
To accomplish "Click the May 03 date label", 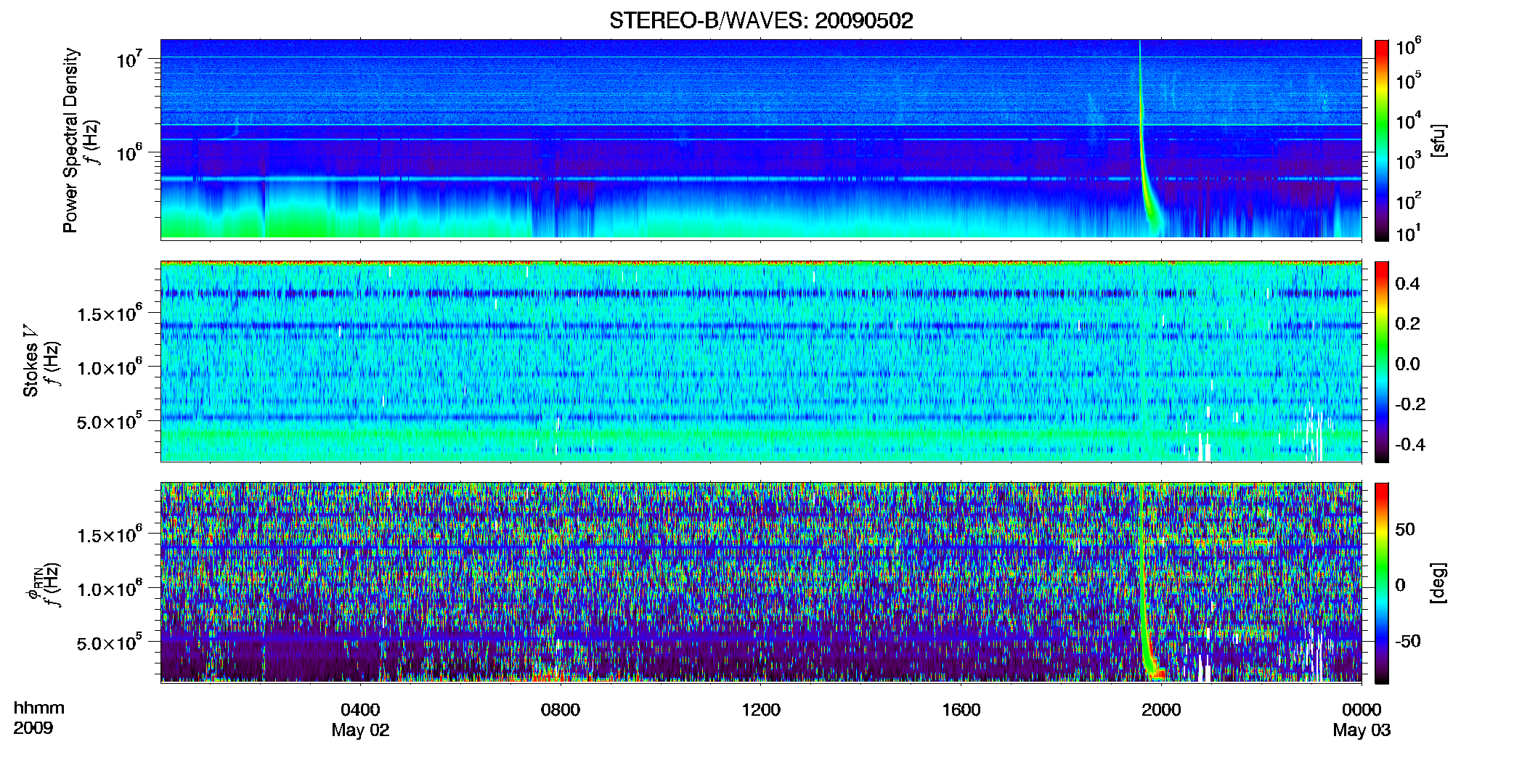I will [1362, 730].
